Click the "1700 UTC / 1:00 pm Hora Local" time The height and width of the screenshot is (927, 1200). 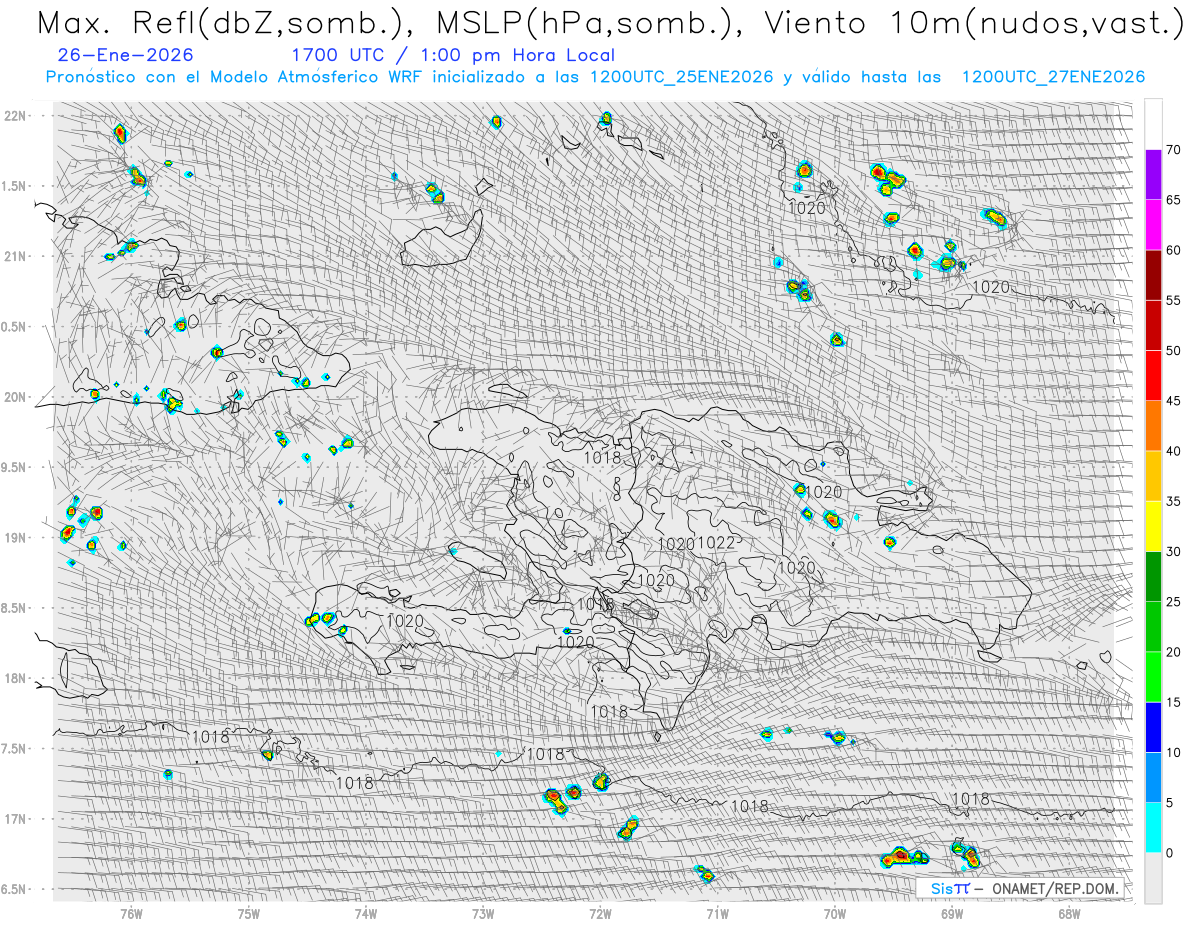453,55
